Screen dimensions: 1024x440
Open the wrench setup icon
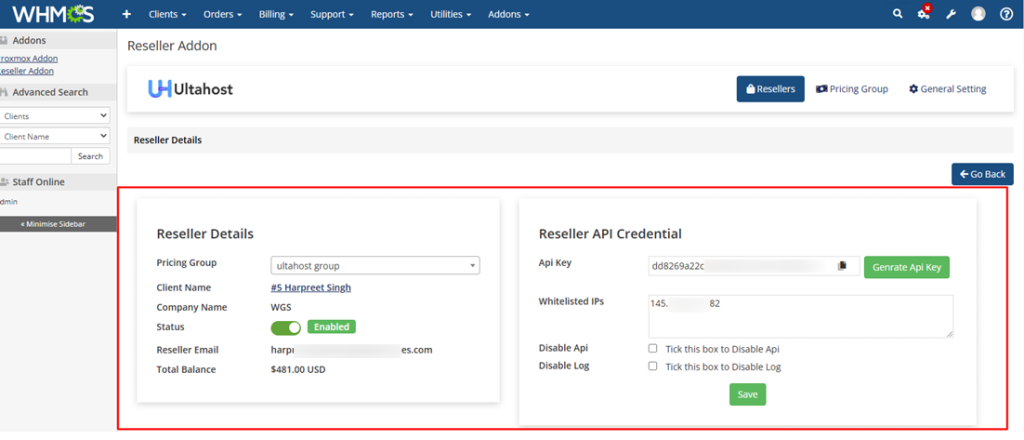click(951, 14)
